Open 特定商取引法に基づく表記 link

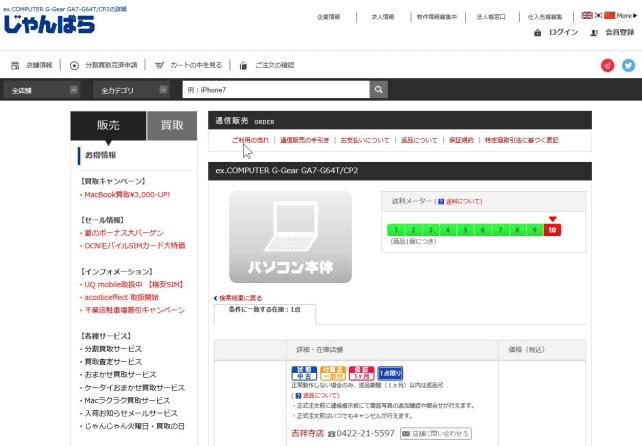click(522, 140)
